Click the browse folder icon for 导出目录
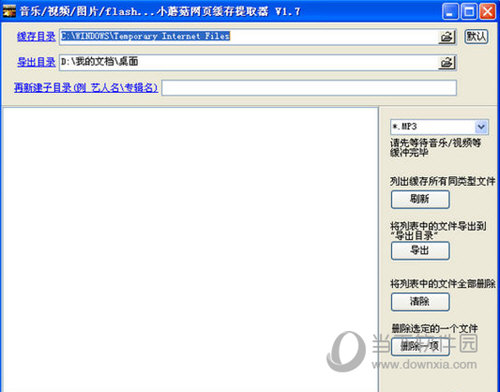Image resolution: width=500 pixels, height=392 pixels. coord(447,62)
